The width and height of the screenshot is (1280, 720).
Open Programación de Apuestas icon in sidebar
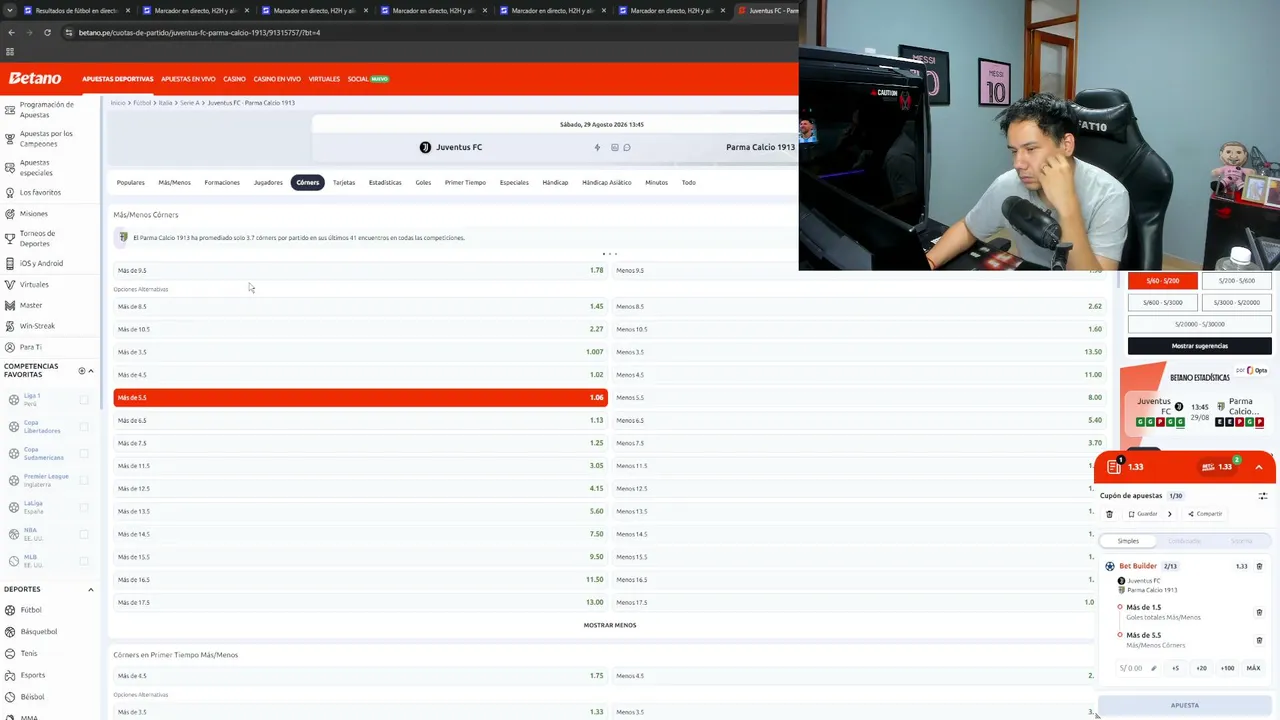pos(10,109)
